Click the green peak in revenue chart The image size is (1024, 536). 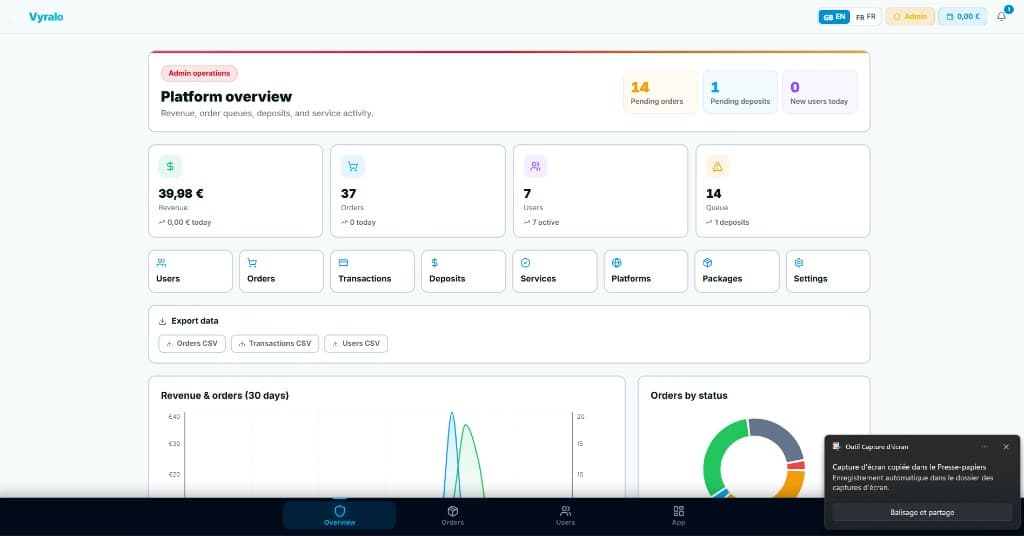pyautogui.click(x=466, y=426)
